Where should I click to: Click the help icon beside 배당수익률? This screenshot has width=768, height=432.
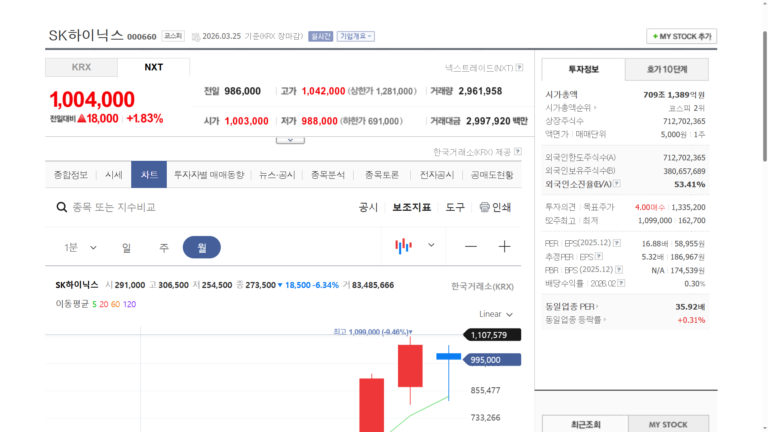tap(622, 283)
